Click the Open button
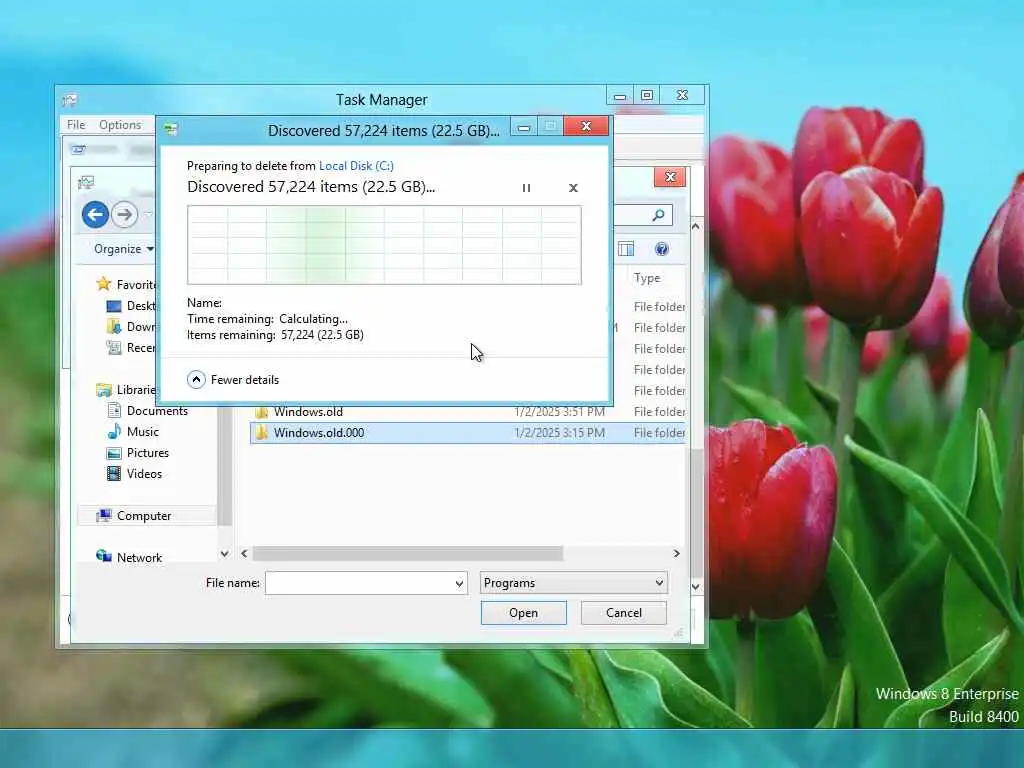1024x768 pixels. pyautogui.click(x=524, y=613)
